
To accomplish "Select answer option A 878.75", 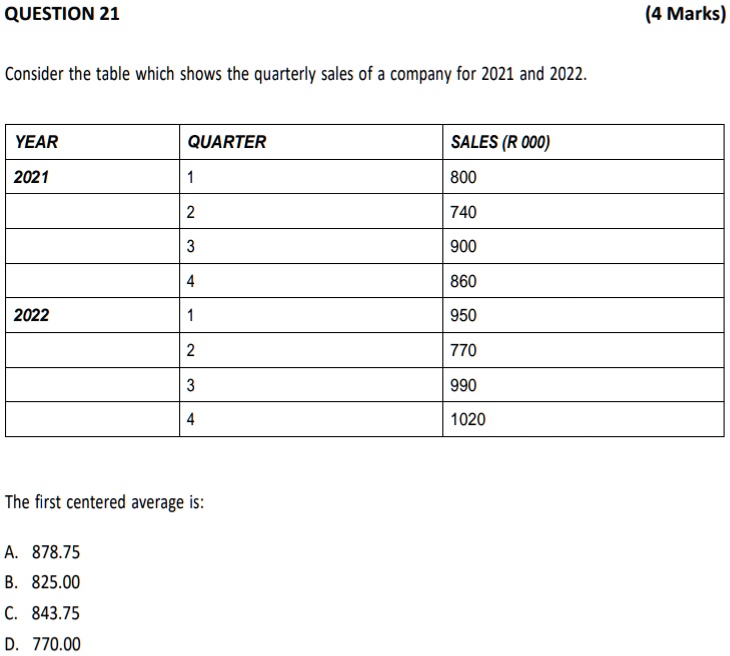I will click(x=42, y=552).
